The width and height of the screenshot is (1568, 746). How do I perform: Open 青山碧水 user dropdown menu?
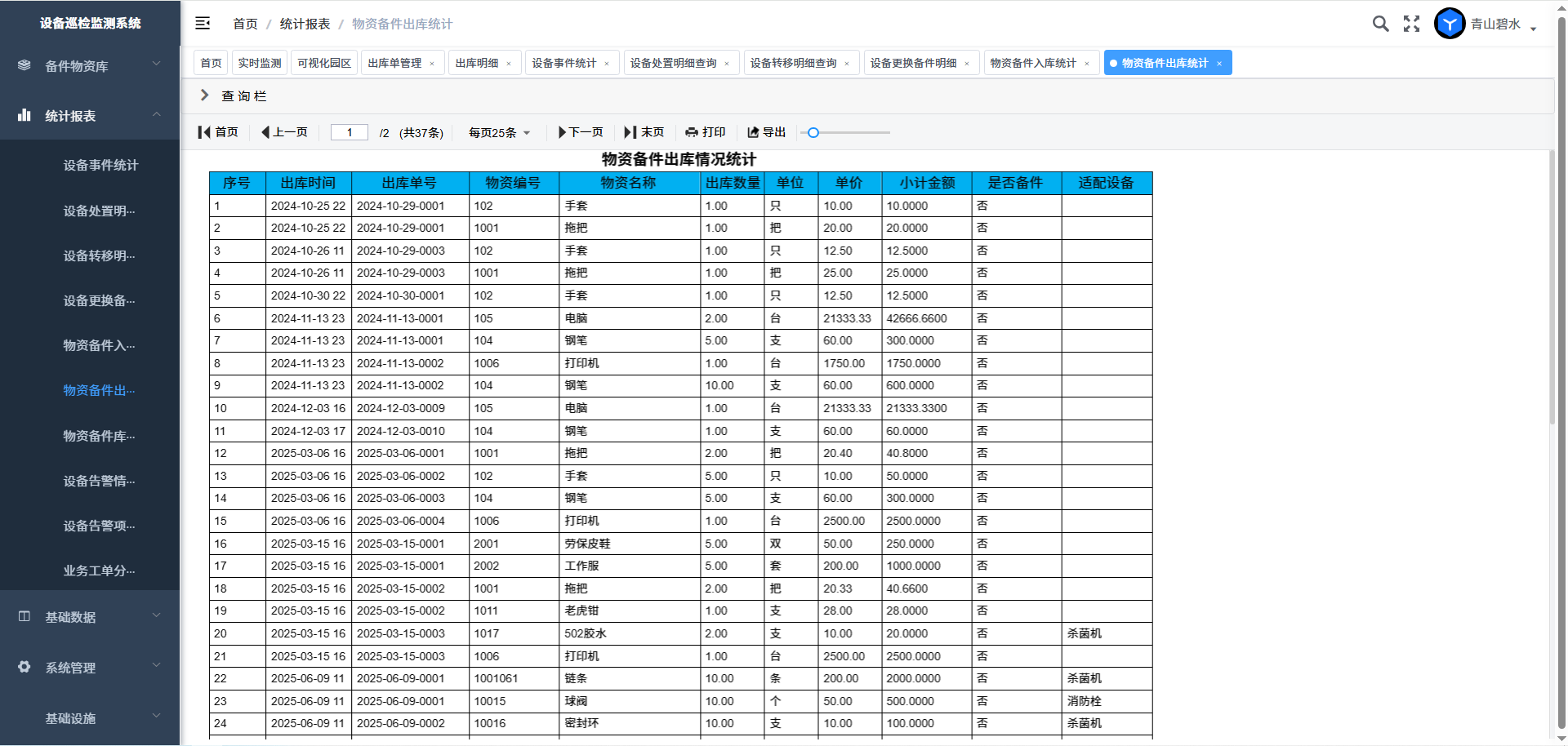[x=1503, y=24]
